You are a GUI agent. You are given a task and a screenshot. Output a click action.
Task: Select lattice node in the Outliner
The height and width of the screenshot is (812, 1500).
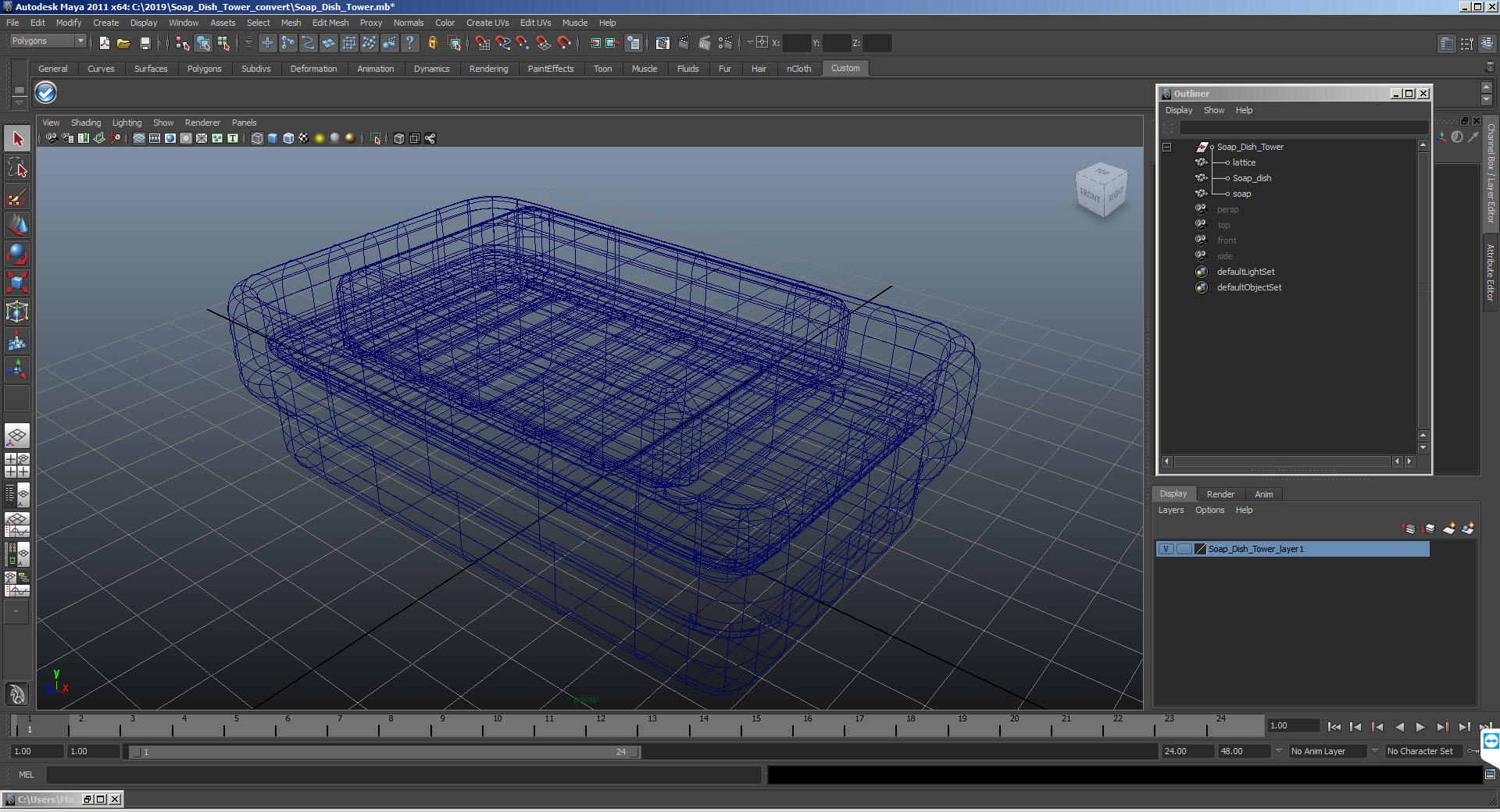pyautogui.click(x=1244, y=162)
